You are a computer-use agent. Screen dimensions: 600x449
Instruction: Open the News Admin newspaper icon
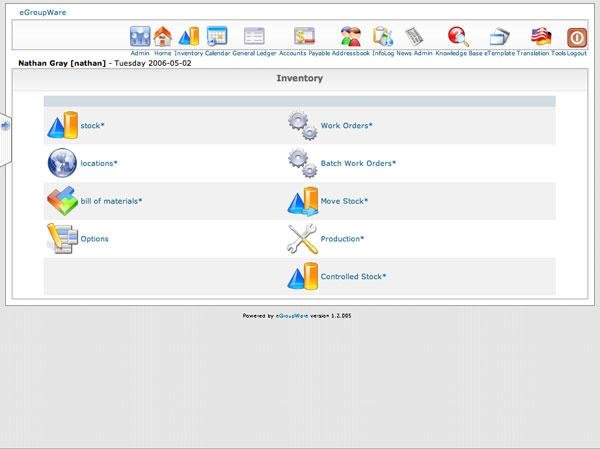pyautogui.click(x=414, y=36)
